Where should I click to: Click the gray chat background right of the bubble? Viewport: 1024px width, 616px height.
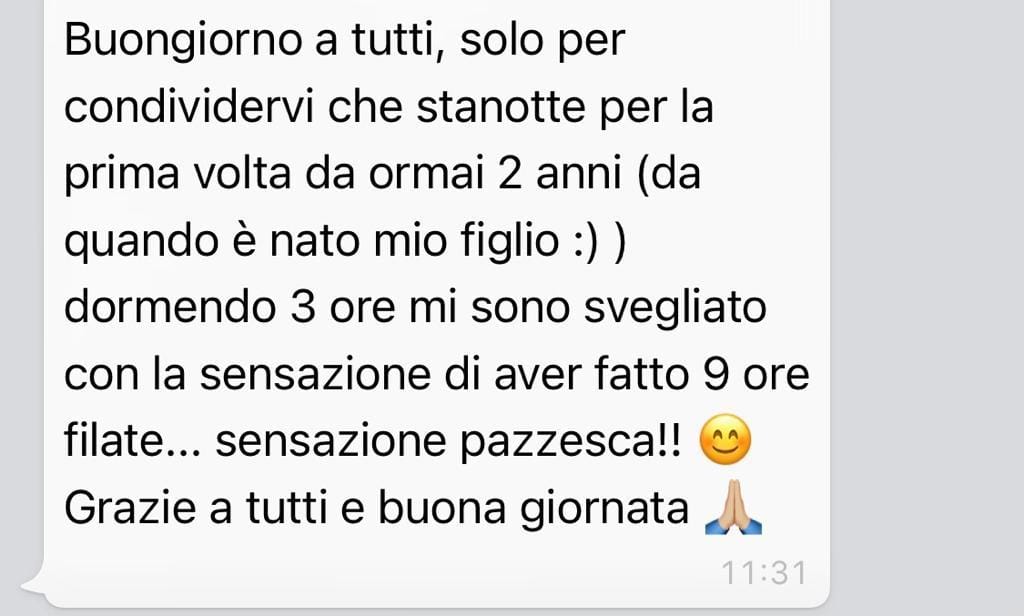click(927, 307)
